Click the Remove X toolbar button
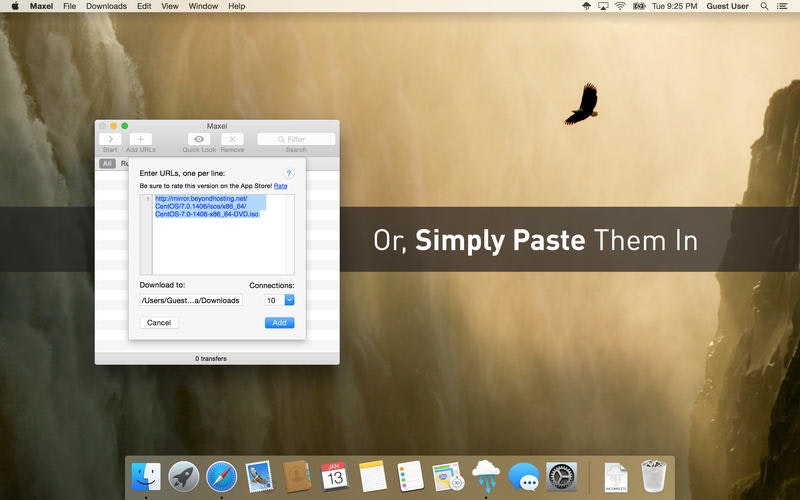 tap(232, 139)
